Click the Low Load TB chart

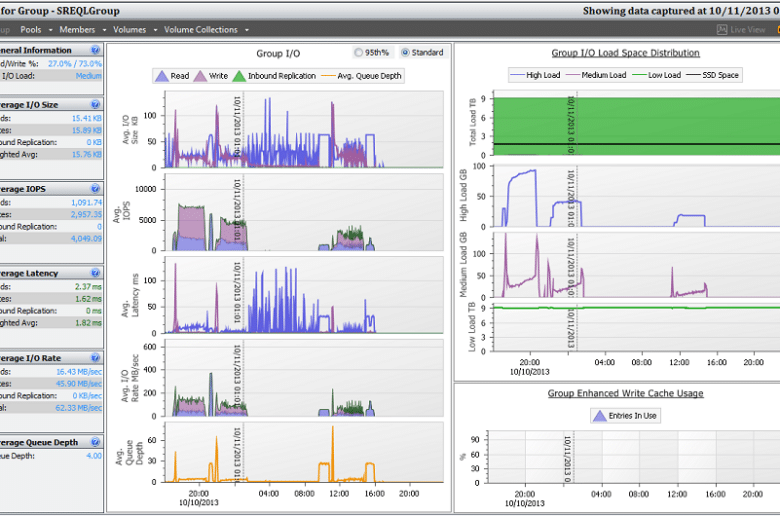pos(636,327)
